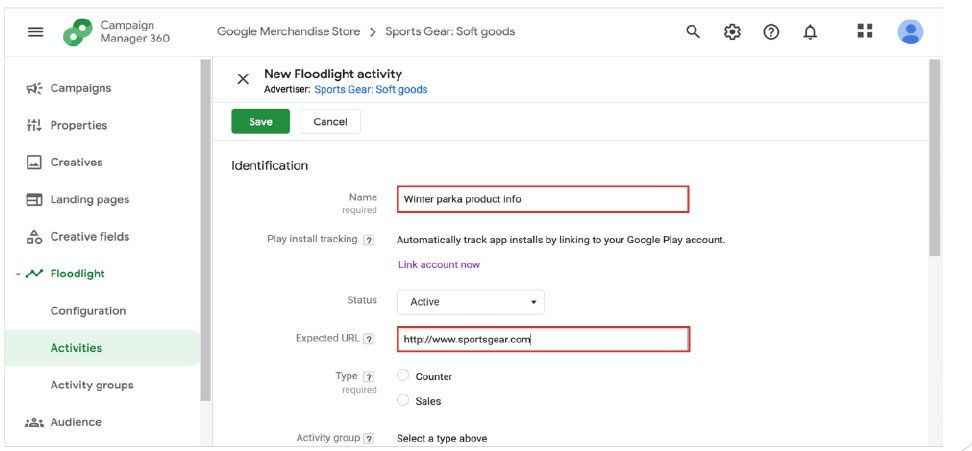The width and height of the screenshot is (972, 451).
Task: Click into the Expected URL field
Action: (x=543, y=339)
